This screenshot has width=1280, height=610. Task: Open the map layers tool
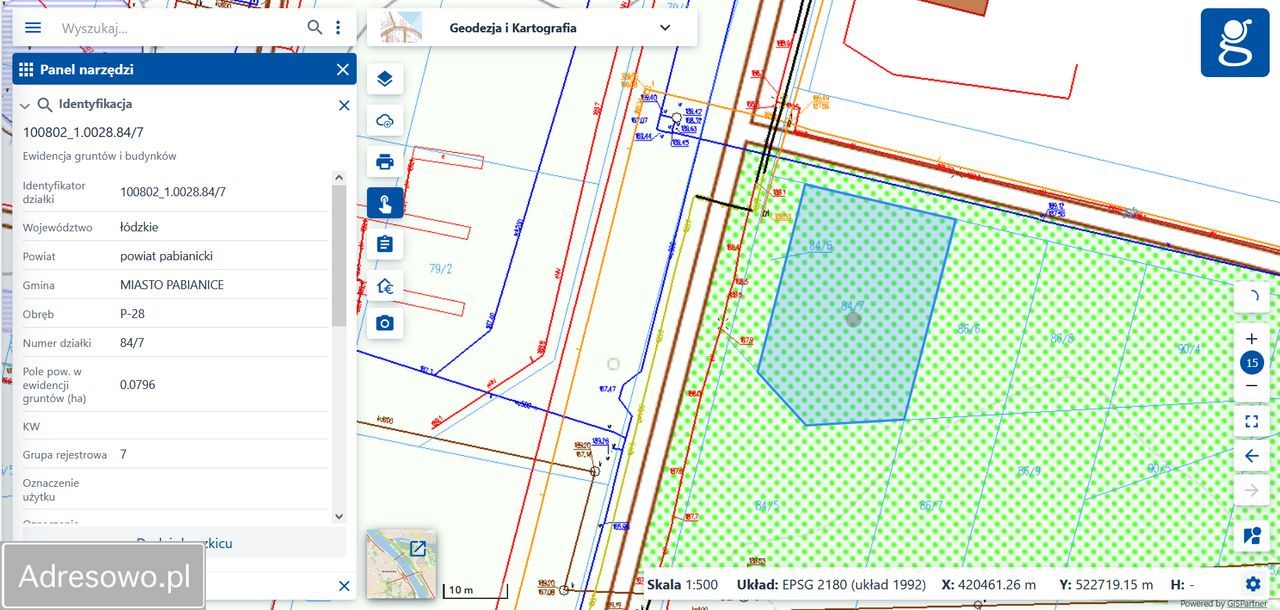(x=385, y=79)
